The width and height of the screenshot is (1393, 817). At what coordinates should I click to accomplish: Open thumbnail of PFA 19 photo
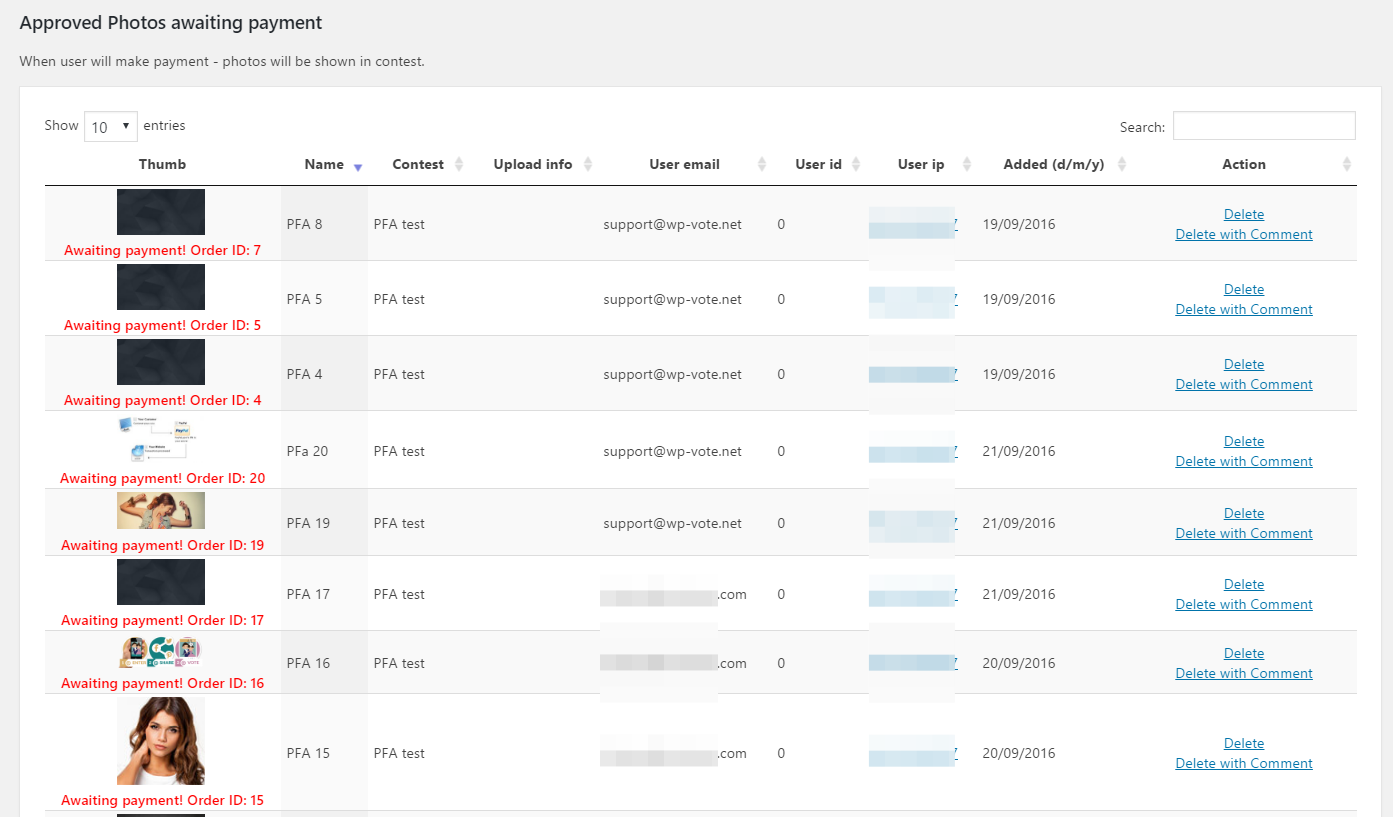click(161, 510)
